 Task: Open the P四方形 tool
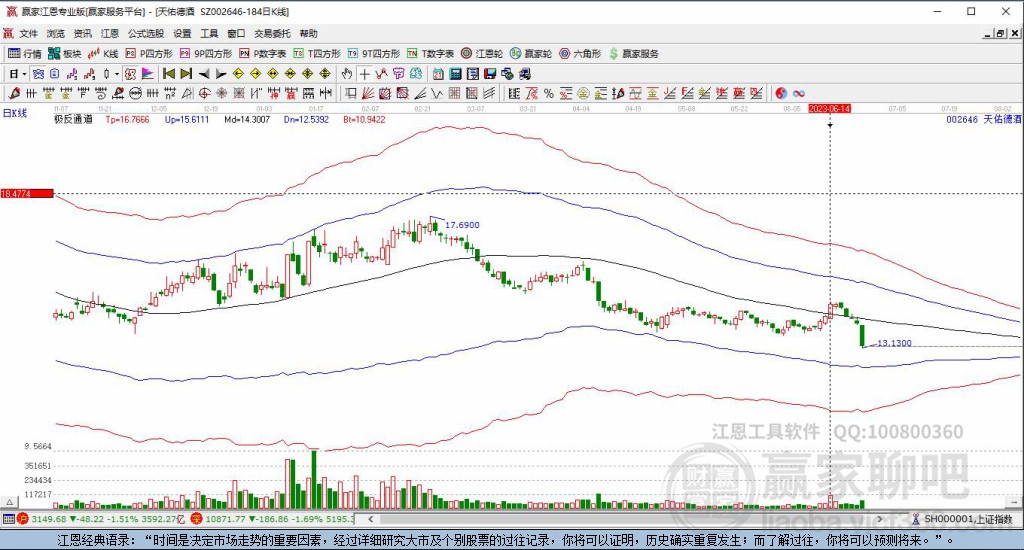pos(149,54)
